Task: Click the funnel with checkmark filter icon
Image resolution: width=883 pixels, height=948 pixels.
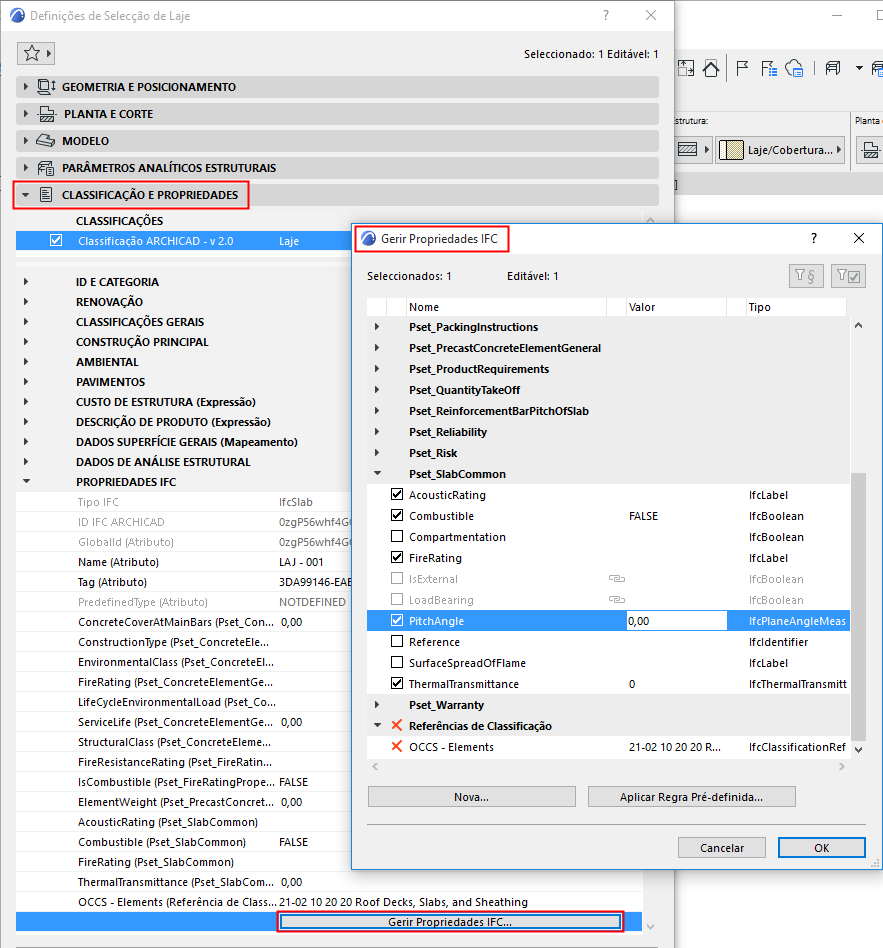Action: [x=846, y=275]
